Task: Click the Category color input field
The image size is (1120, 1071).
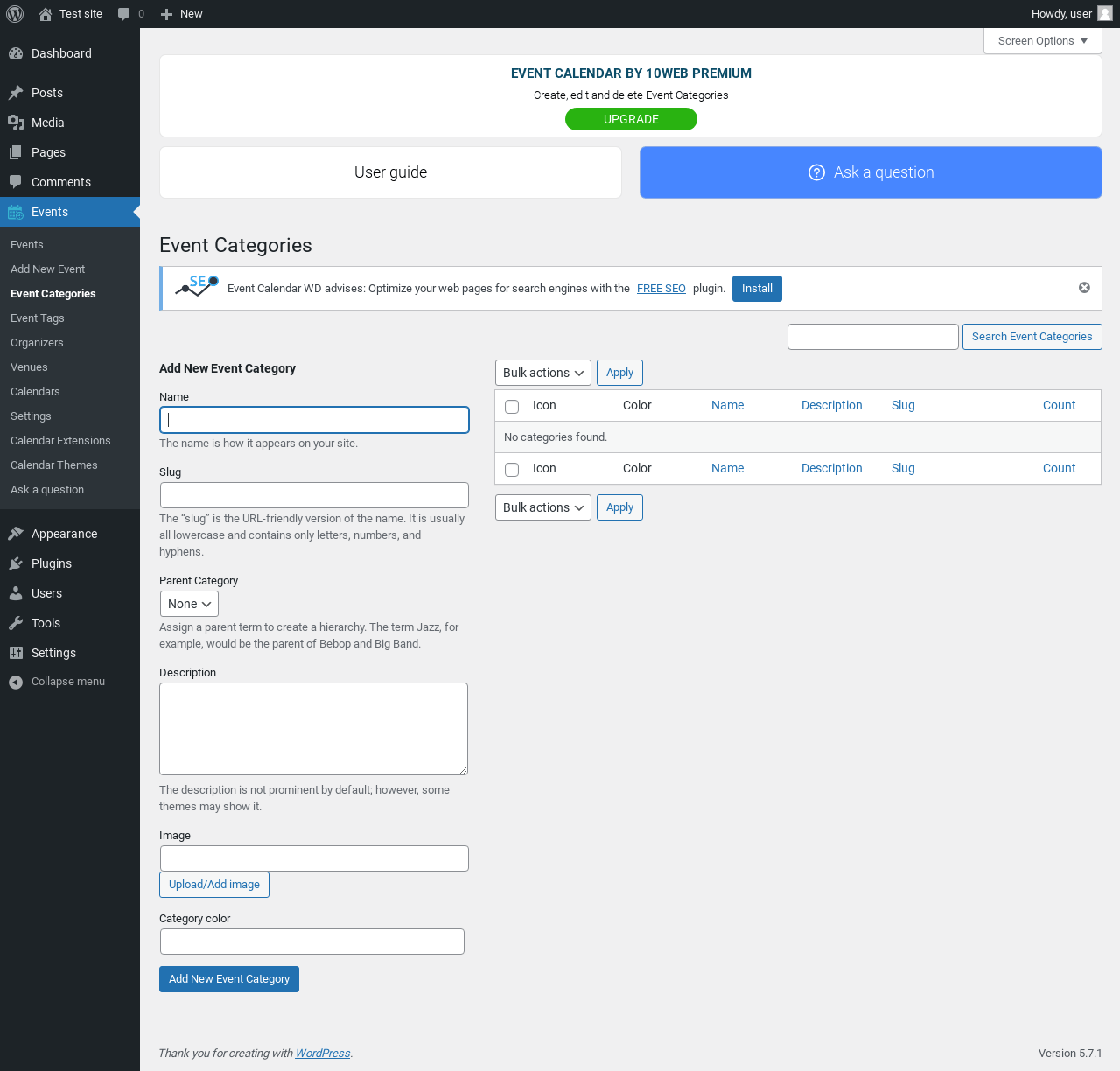Action: (312, 941)
